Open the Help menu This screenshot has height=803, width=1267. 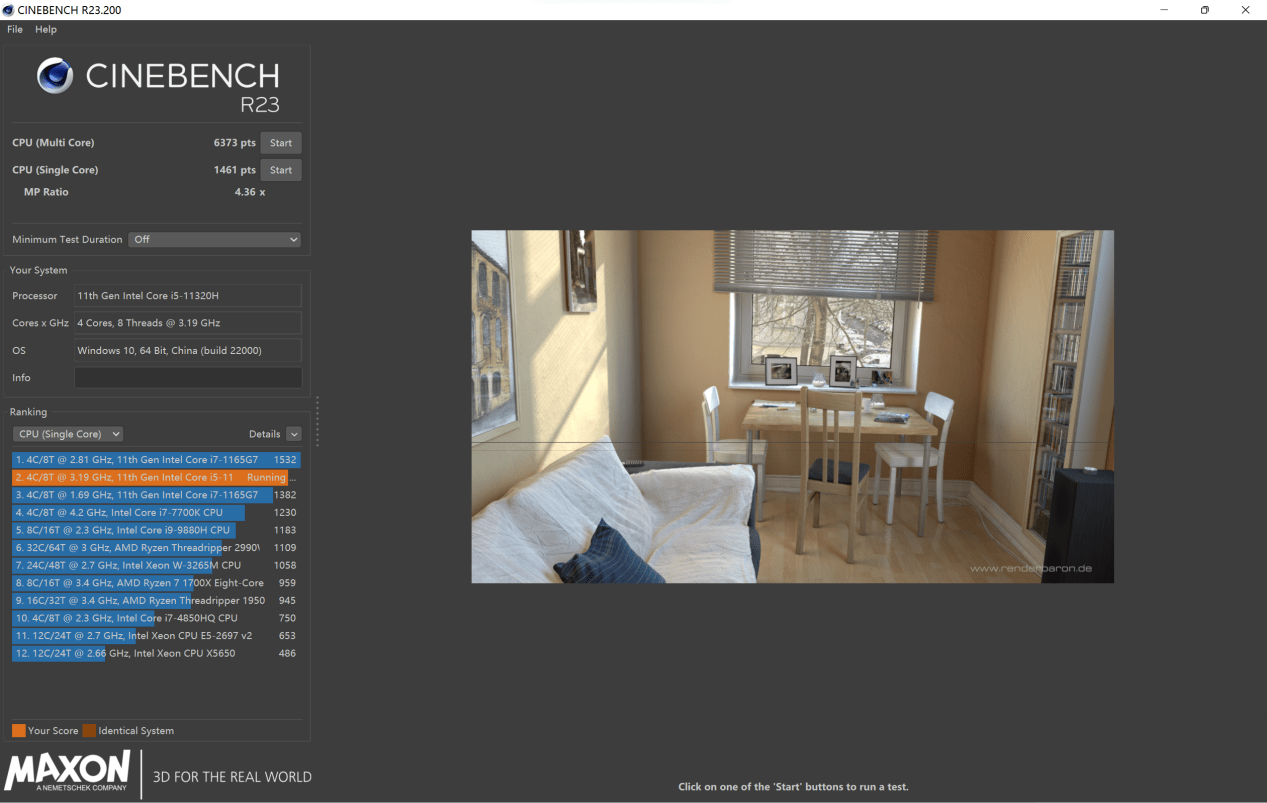point(46,30)
